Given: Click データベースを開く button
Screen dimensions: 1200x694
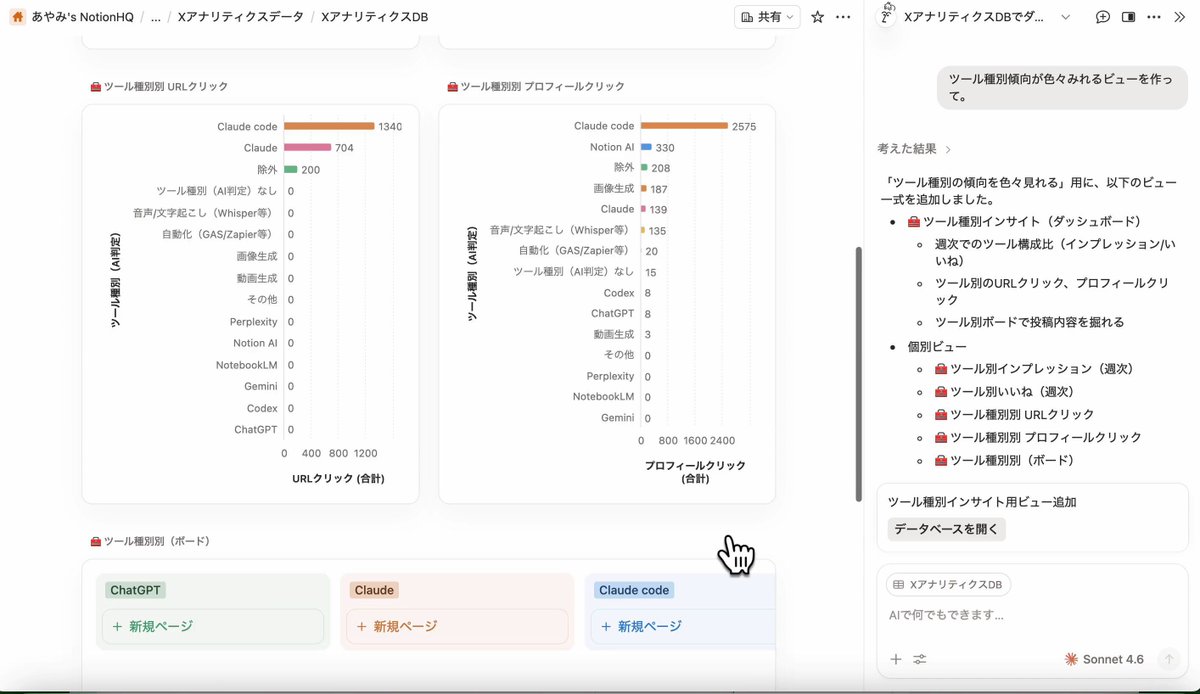Looking at the screenshot, I should coord(946,529).
